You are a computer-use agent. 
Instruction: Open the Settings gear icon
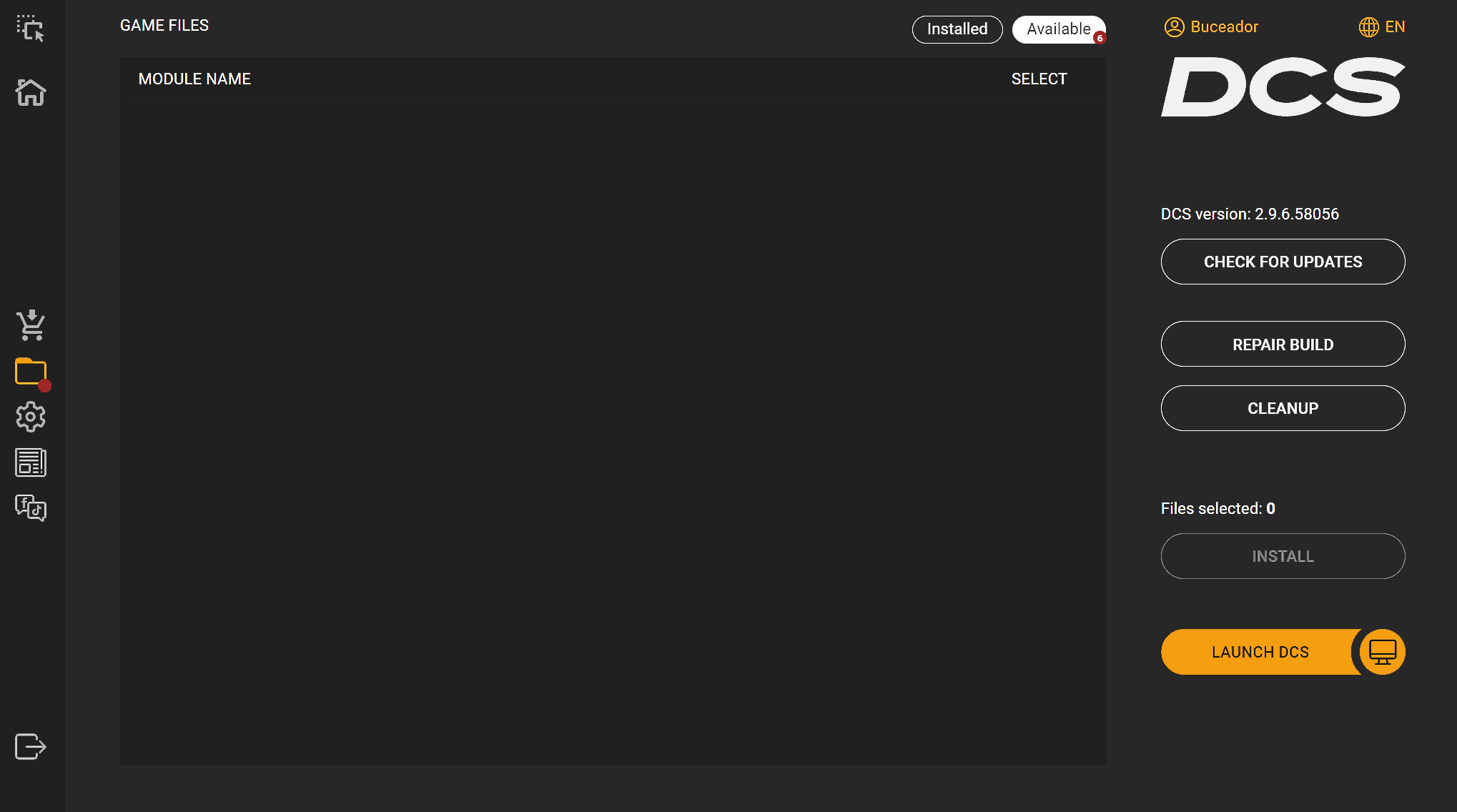pos(31,417)
